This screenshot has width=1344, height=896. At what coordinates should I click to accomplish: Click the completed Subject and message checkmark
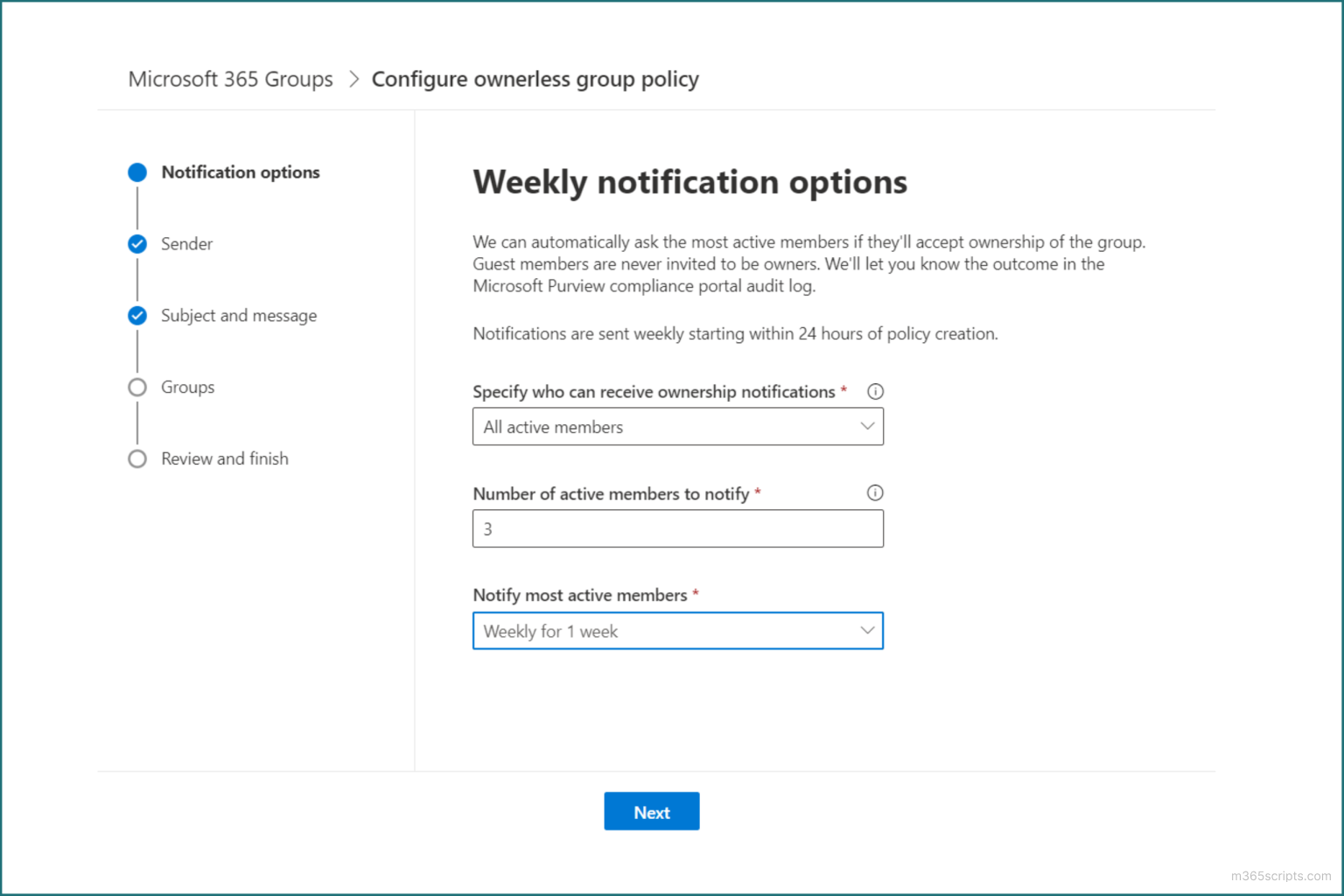click(x=137, y=316)
